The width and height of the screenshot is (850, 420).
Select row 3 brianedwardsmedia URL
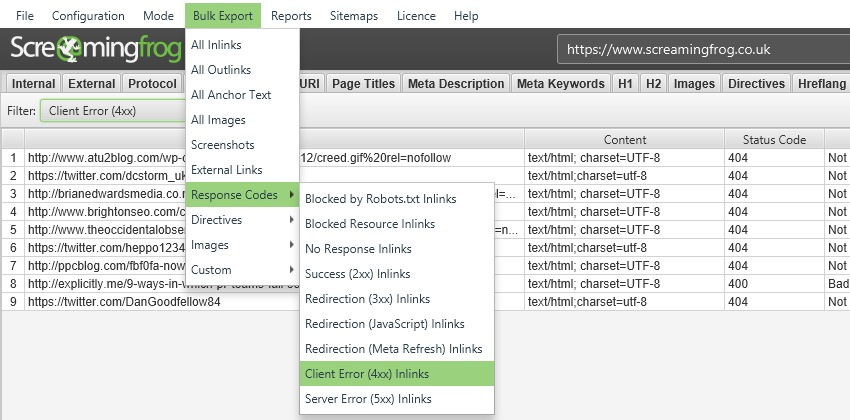(x=106, y=193)
